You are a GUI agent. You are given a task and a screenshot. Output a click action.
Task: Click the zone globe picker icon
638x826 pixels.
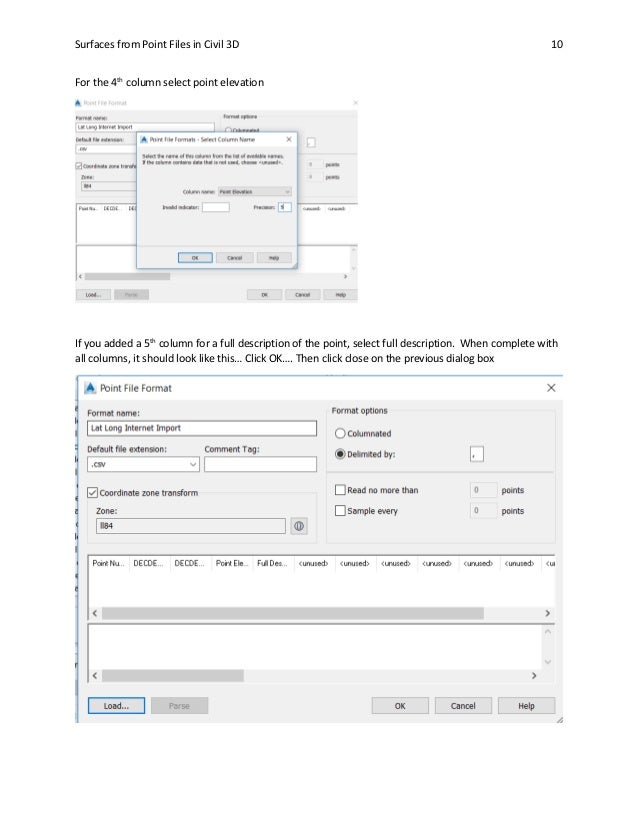tap(299, 526)
